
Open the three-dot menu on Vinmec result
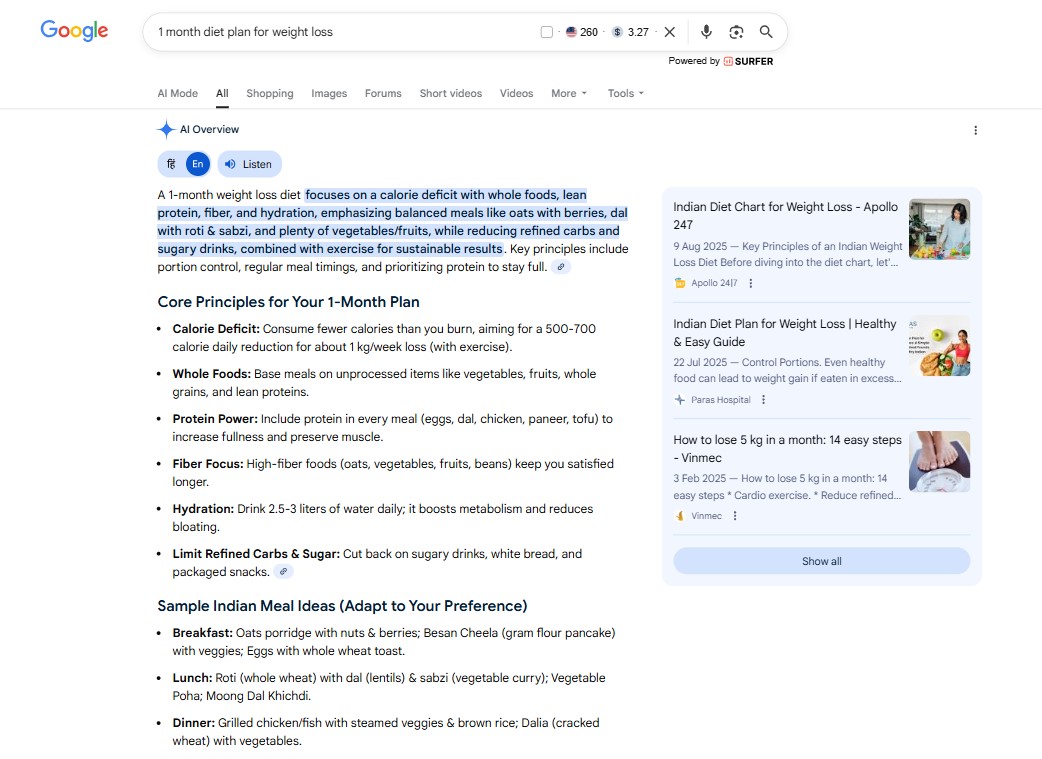pyautogui.click(x=735, y=516)
